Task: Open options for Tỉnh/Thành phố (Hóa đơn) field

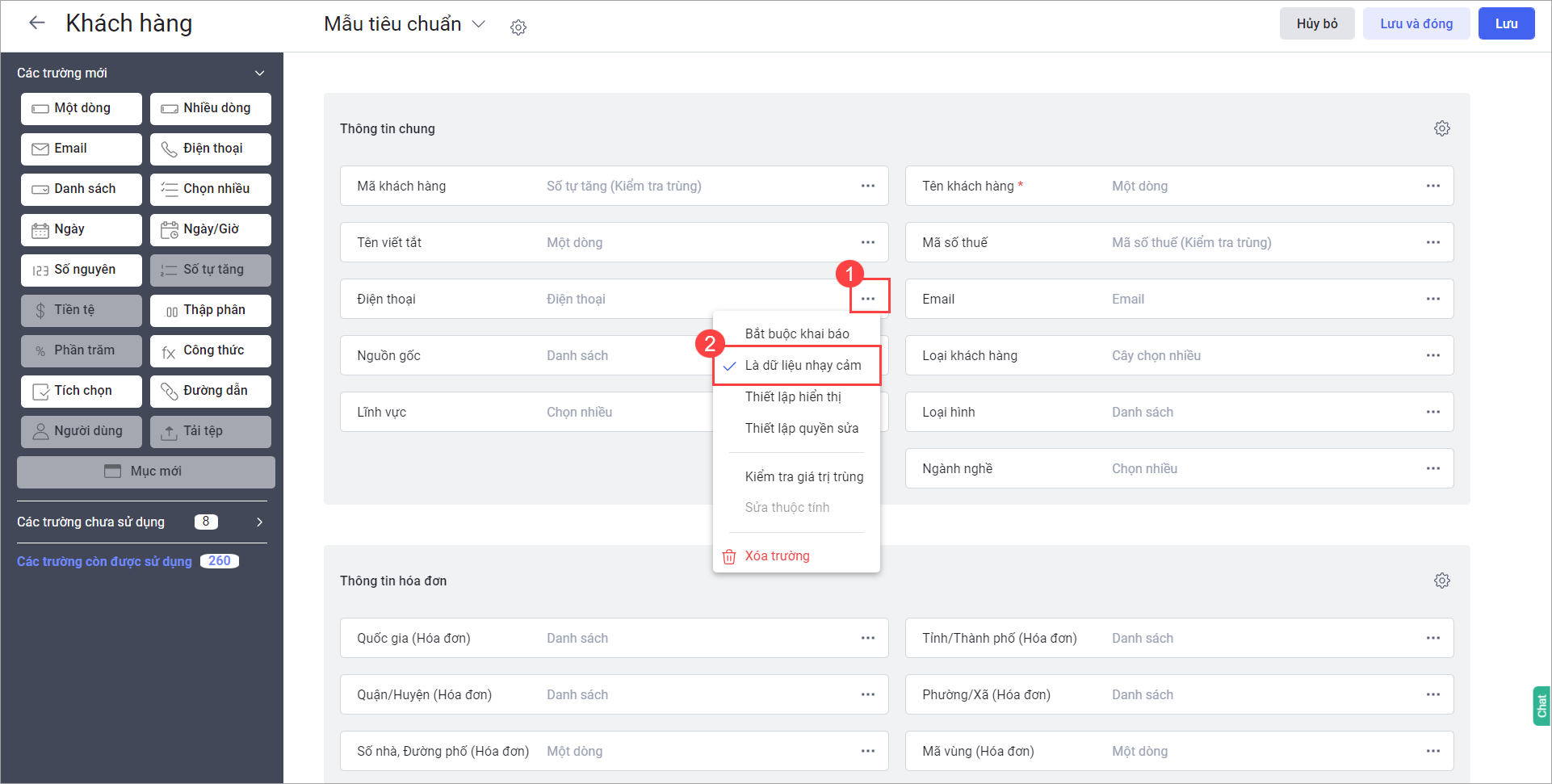Action: pyautogui.click(x=1433, y=638)
